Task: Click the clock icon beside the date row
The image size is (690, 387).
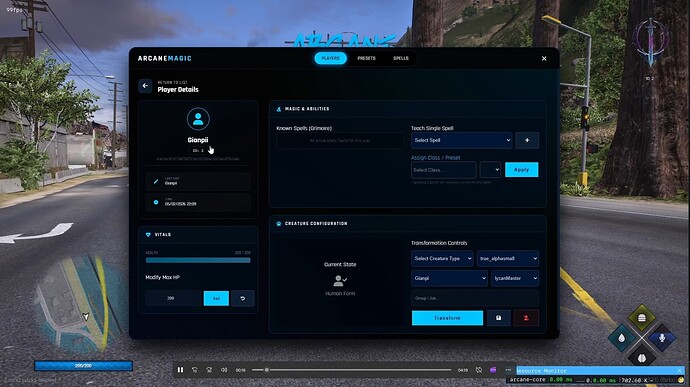Action: point(156,202)
